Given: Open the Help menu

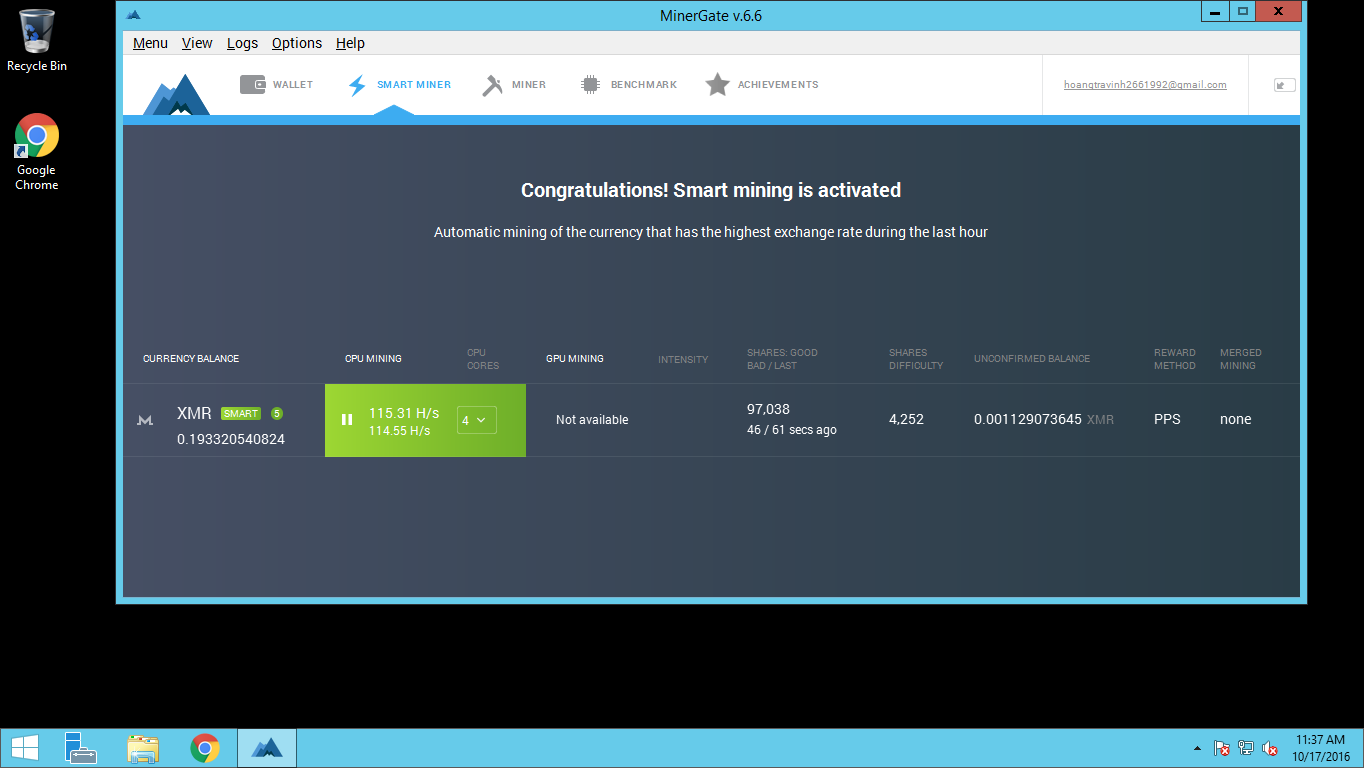Looking at the screenshot, I should (x=350, y=43).
